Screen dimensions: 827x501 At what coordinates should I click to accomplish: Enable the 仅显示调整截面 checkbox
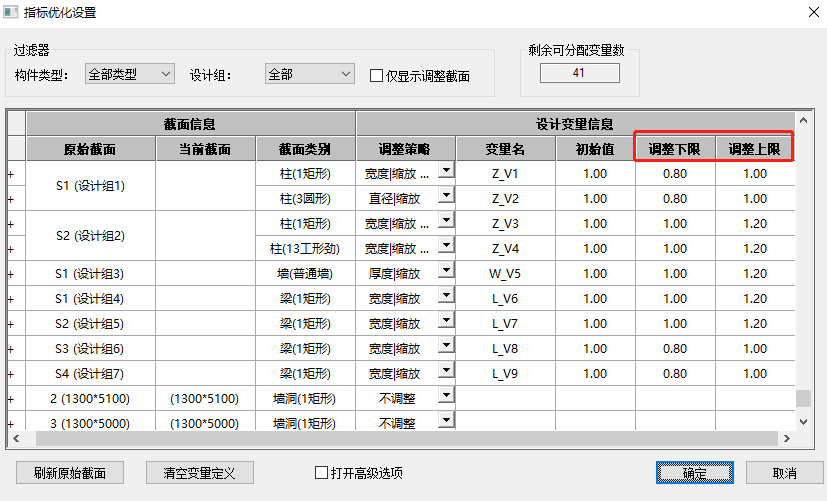click(x=377, y=75)
